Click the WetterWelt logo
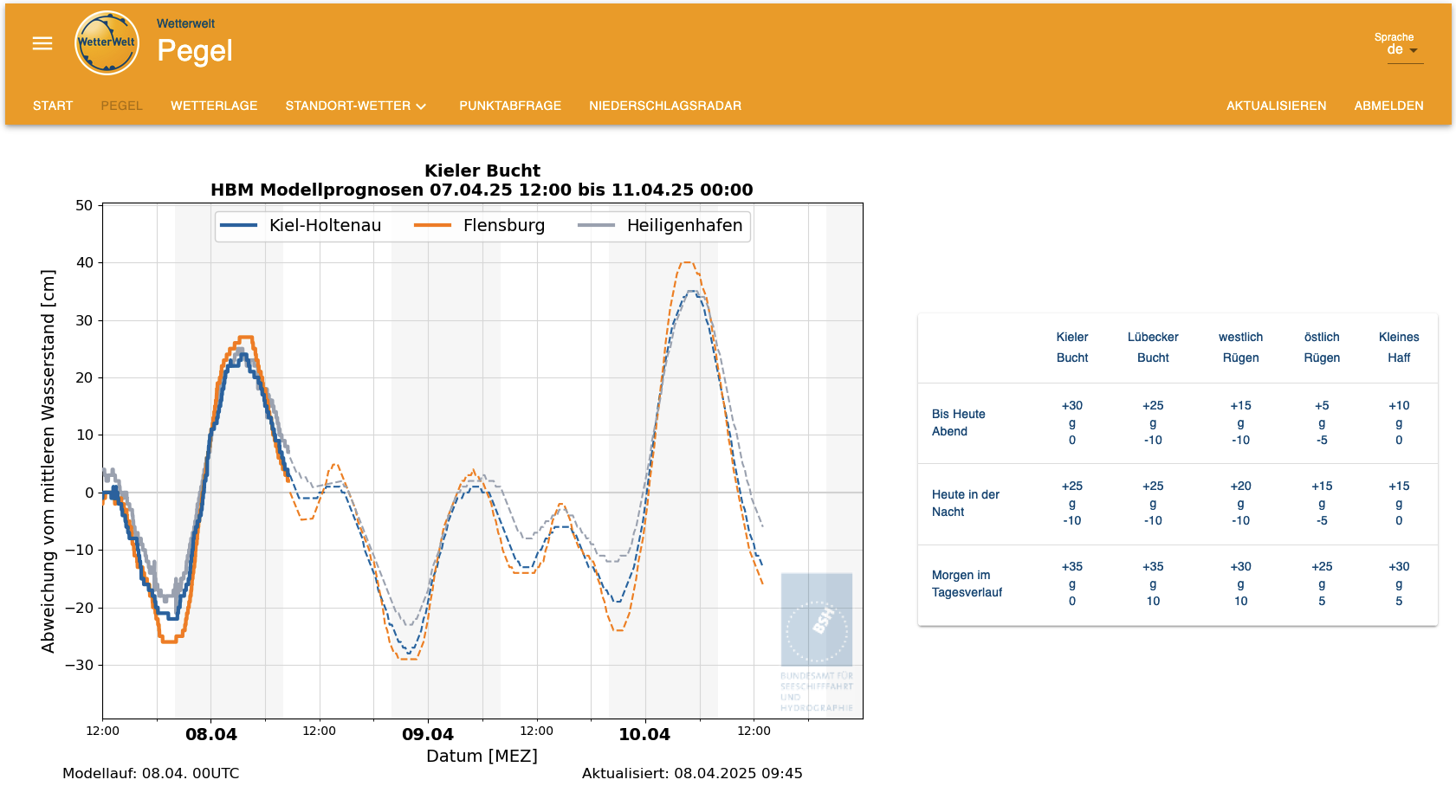The width and height of the screenshot is (1456, 812). (x=107, y=43)
